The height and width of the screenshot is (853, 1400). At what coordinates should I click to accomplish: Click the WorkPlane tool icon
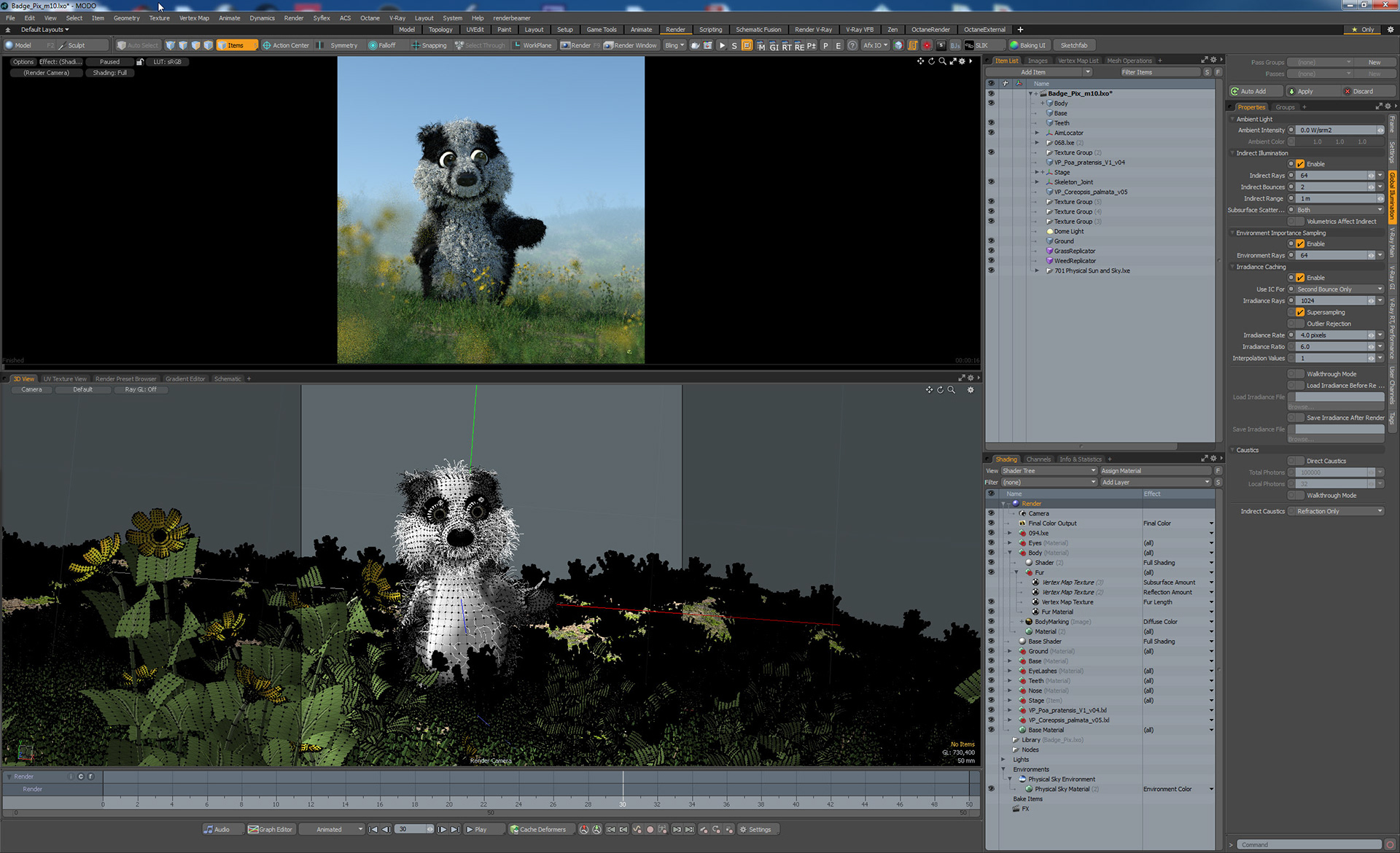517,45
